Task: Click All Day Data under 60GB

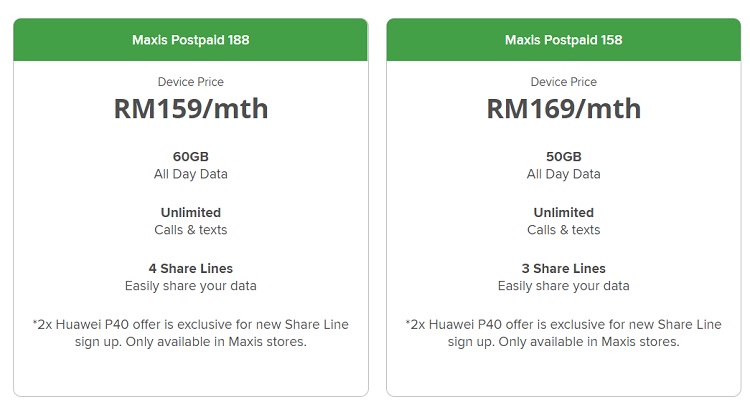Action: (190, 174)
